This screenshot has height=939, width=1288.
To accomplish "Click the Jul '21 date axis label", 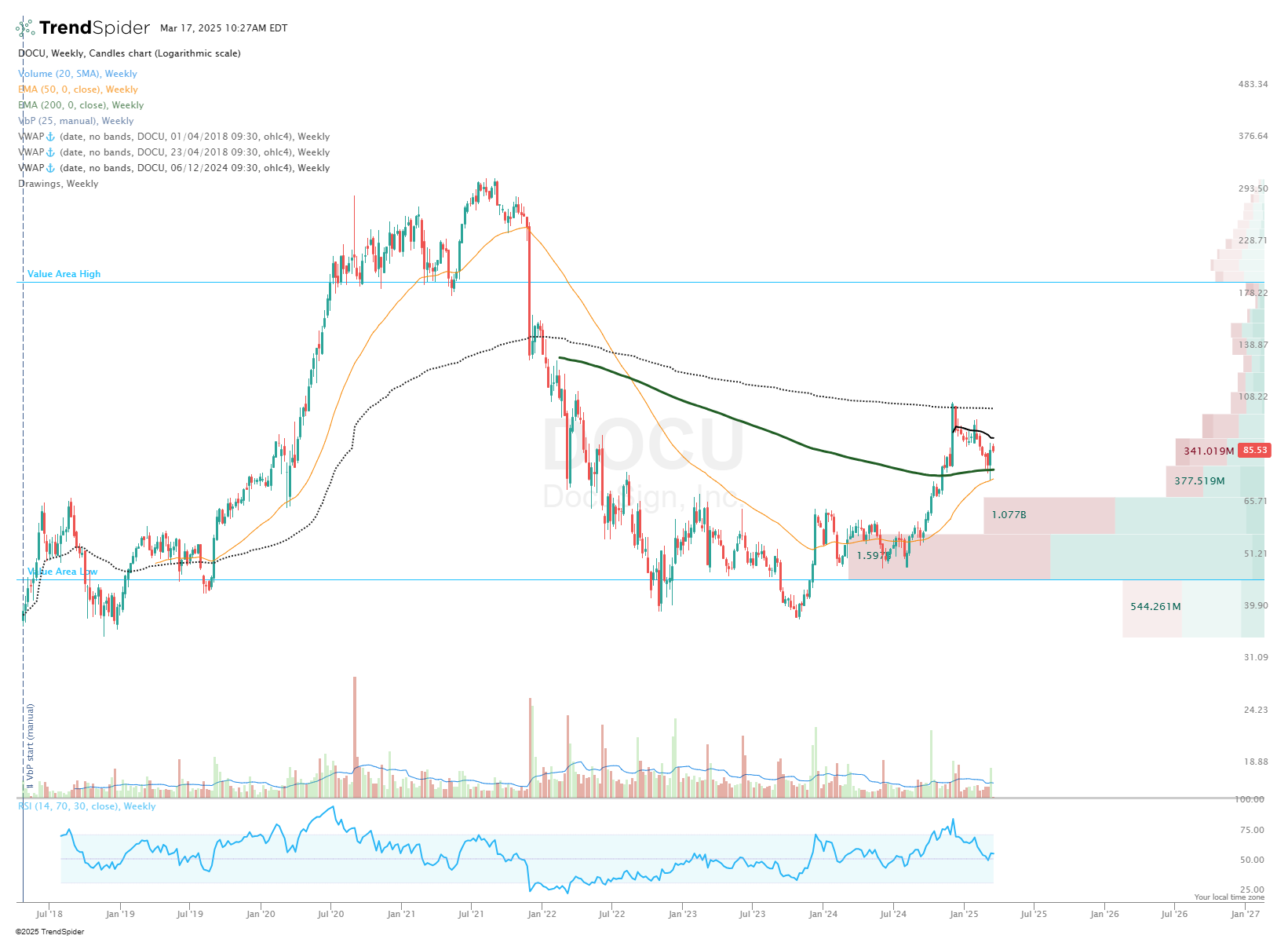I will pyautogui.click(x=471, y=914).
